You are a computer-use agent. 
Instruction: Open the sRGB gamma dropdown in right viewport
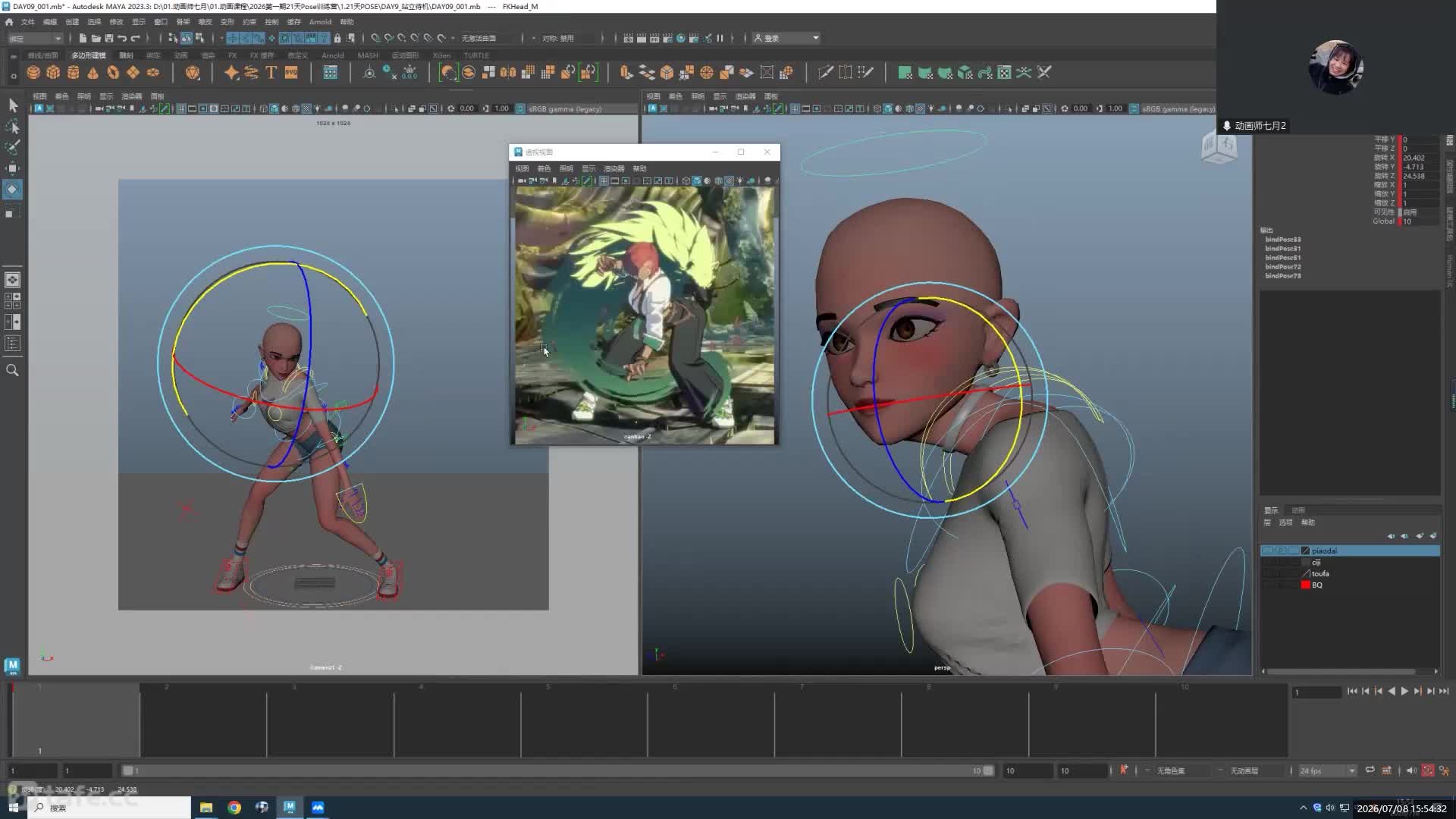(1178, 108)
